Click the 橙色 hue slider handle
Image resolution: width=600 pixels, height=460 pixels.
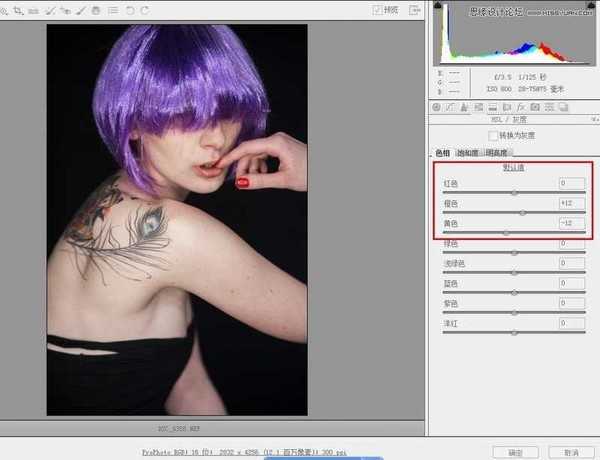[x=523, y=212]
